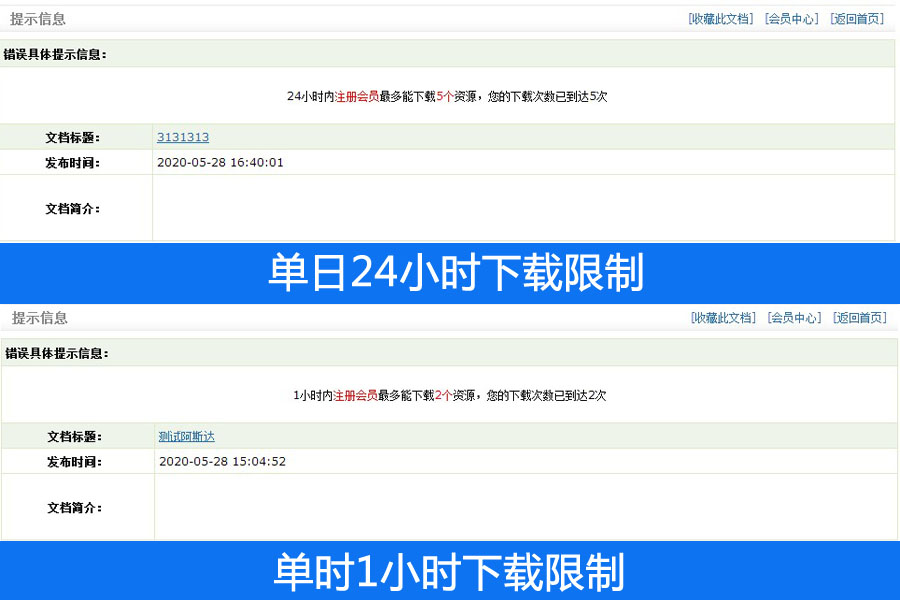
Task: Click the 文档标题 label beside 测试阿斯达
Action: tap(74, 436)
